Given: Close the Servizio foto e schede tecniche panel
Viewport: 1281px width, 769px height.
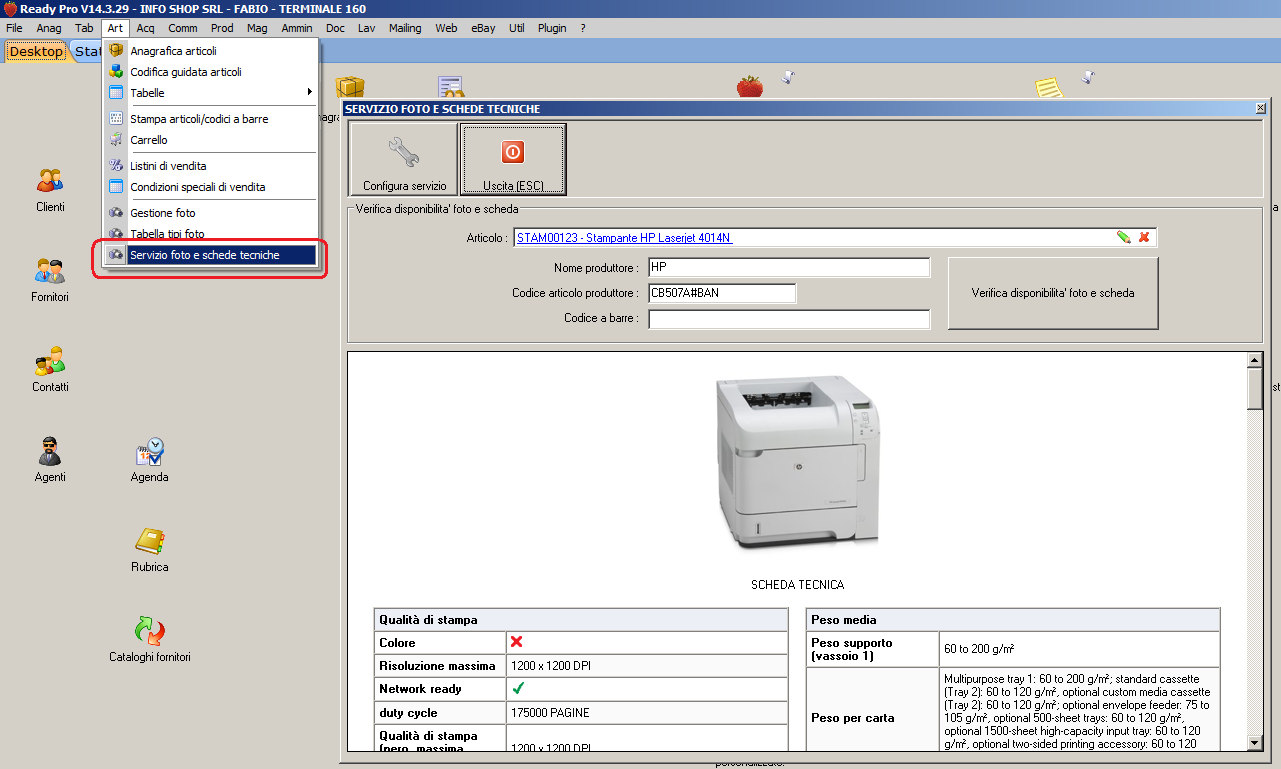Looking at the screenshot, I should coord(1259,108).
